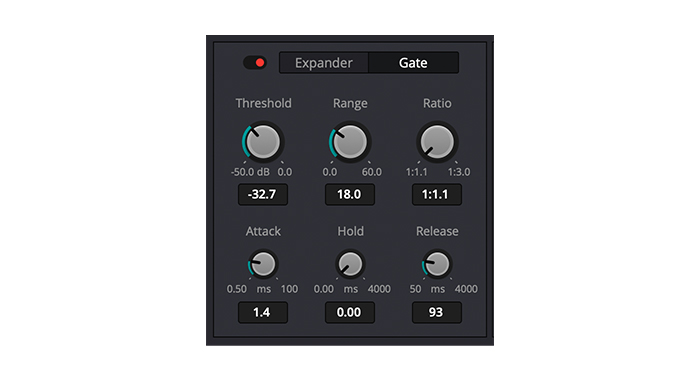Image resolution: width=700 pixels, height=380 pixels.
Task: Click the Hold knob
Action: pyautogui.click(x=350, y=264)
